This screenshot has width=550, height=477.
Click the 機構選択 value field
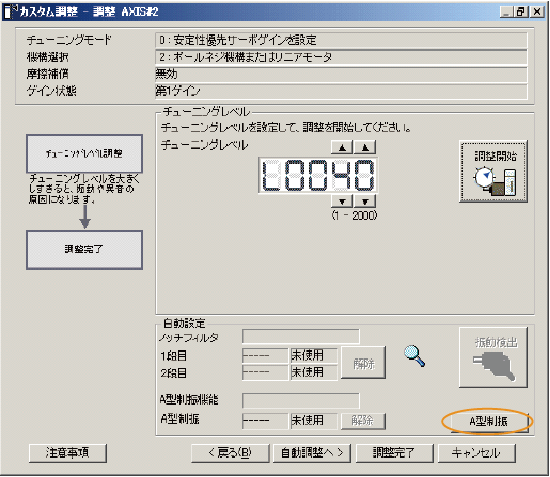(x=341, y=57)
